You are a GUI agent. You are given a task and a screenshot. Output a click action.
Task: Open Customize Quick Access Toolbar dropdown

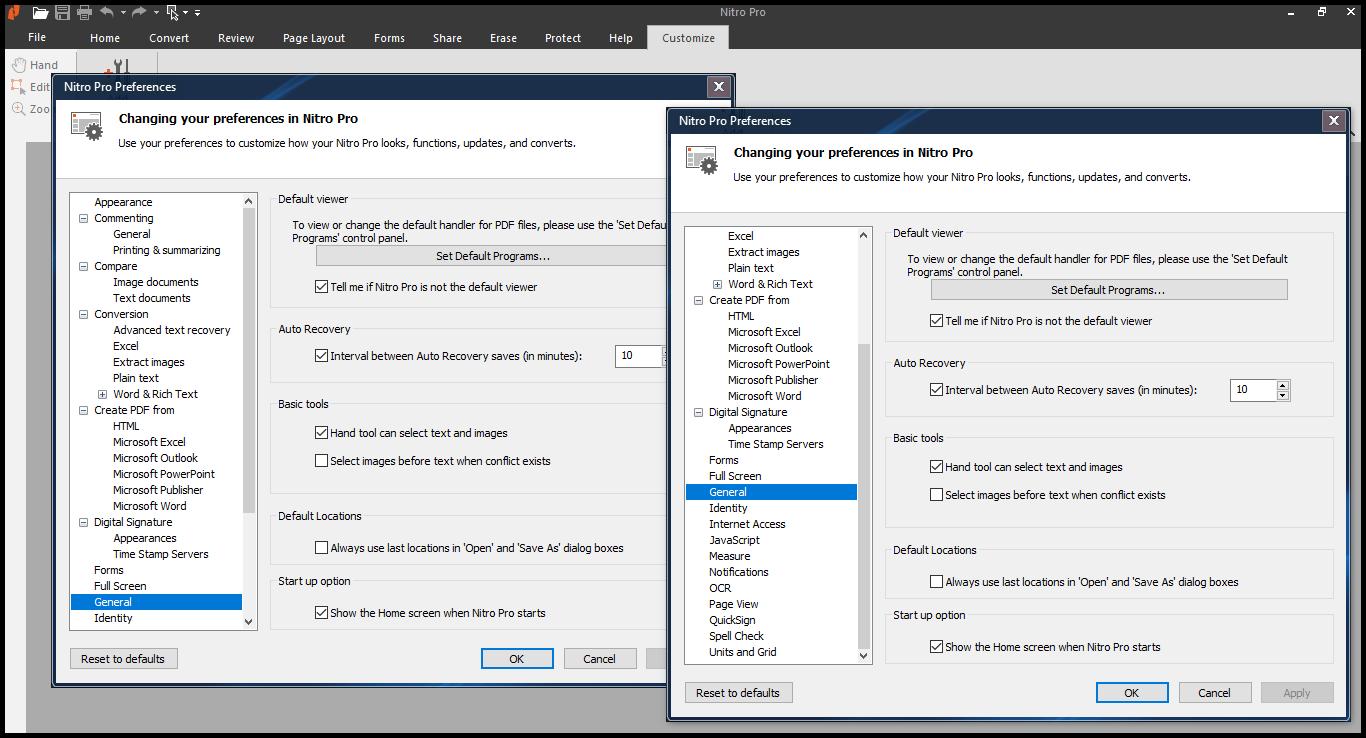(x=197, y=13)
